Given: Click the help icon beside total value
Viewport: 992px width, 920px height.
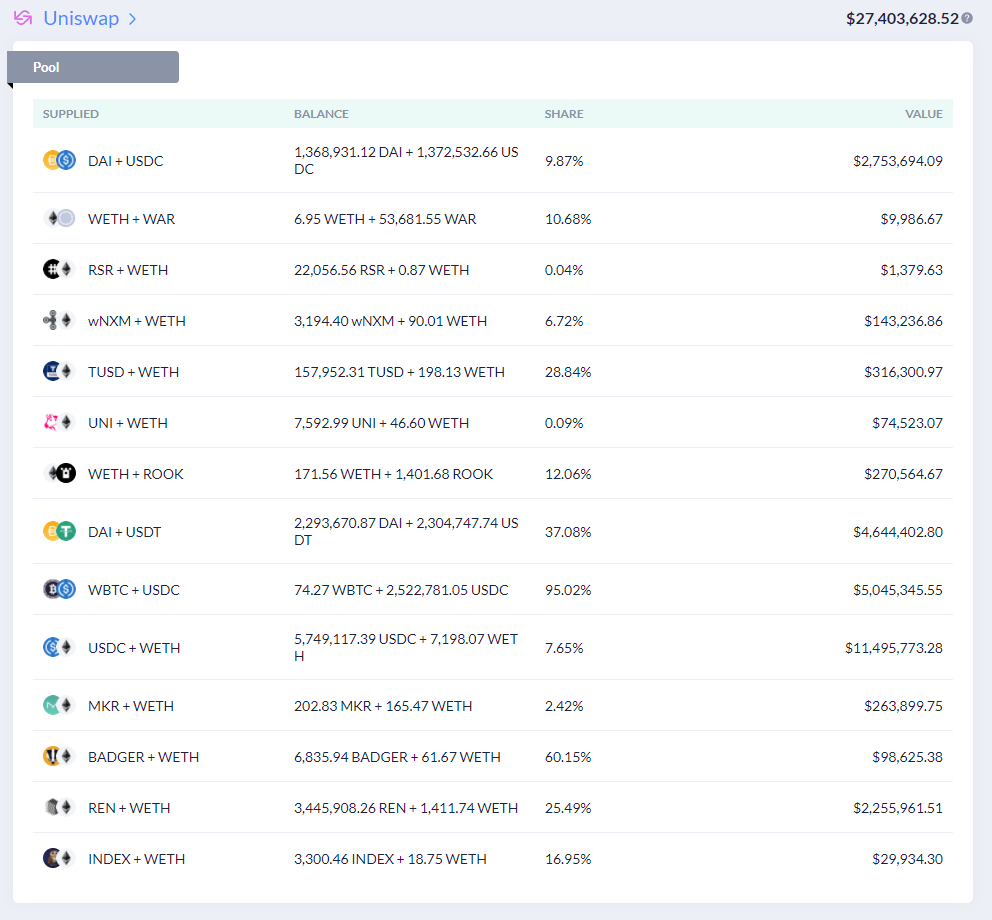Looking at the screenshot, I should click(x=967, y=18).
